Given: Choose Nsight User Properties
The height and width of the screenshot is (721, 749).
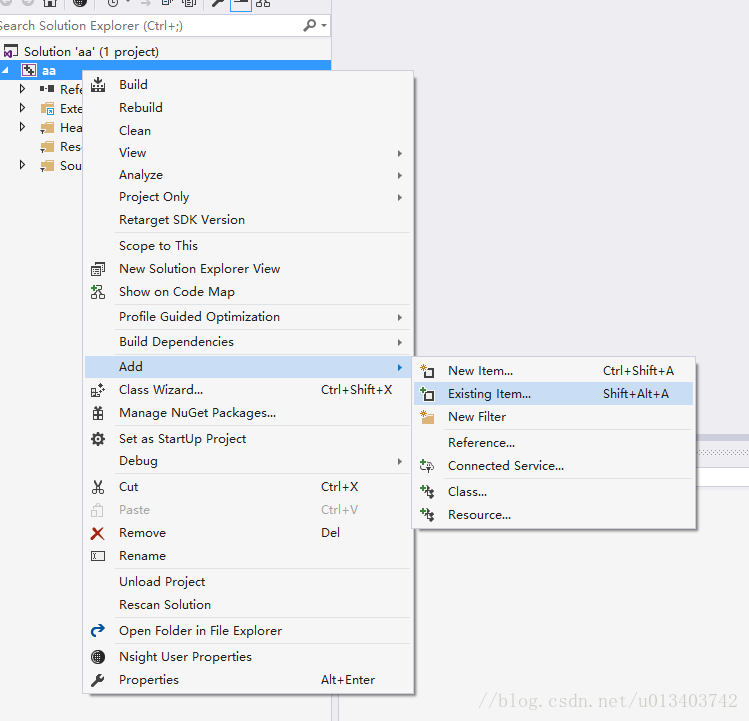Looking at the screenshot, I should tap(247, 656).
